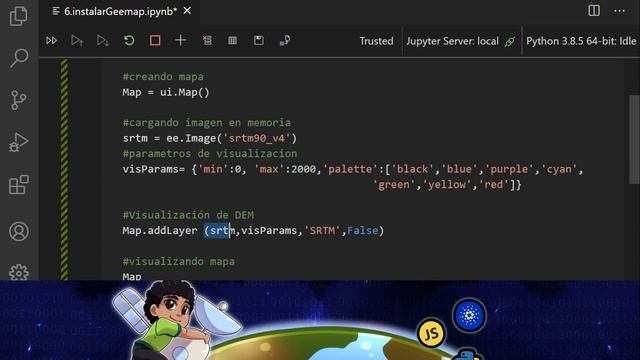The height and width of the screenshot is (360, 640).
Task: Click the Jupyter server connection plug icon
Action: tap(510, 41)
